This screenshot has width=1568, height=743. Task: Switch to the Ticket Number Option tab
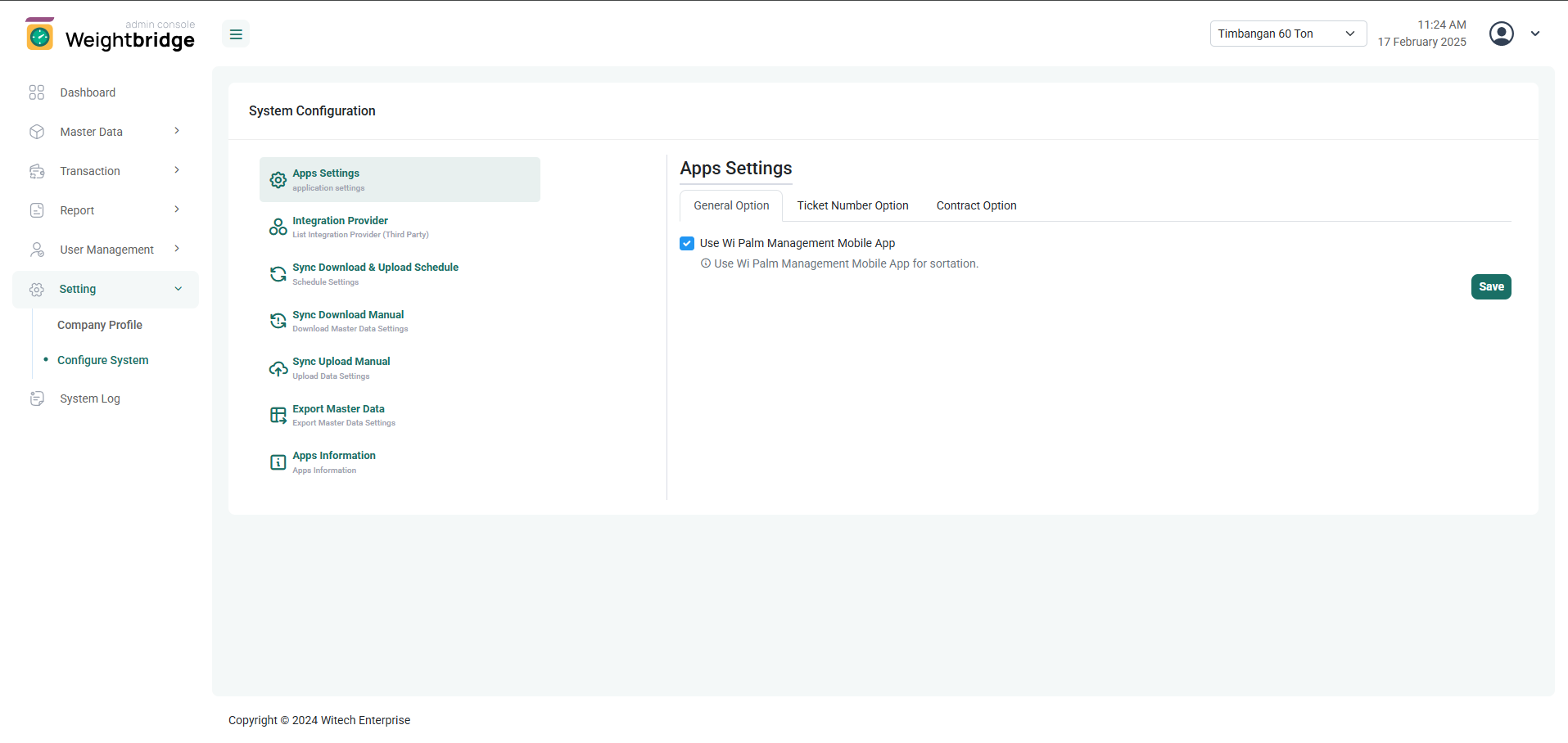coord(852,205)
